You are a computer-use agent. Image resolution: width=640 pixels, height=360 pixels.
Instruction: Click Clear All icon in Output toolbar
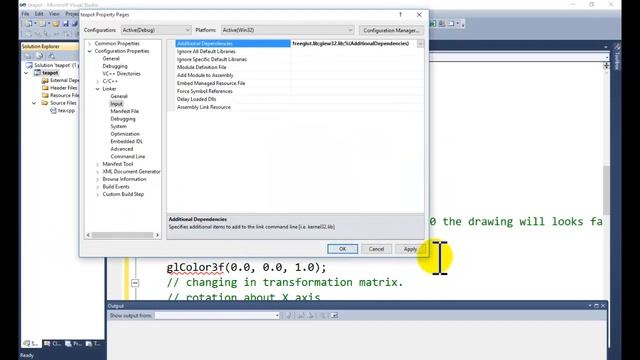(x=322, y=316)
